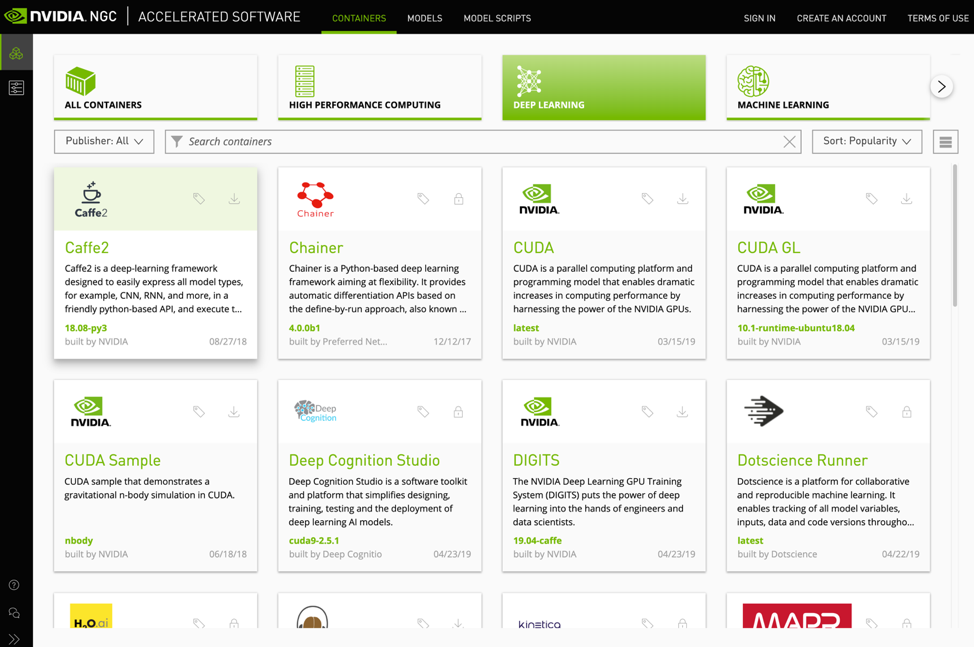Click the 4.0.0b1 tag text
Viewport: 974px width, 647px height.
[x=304, y=328]
